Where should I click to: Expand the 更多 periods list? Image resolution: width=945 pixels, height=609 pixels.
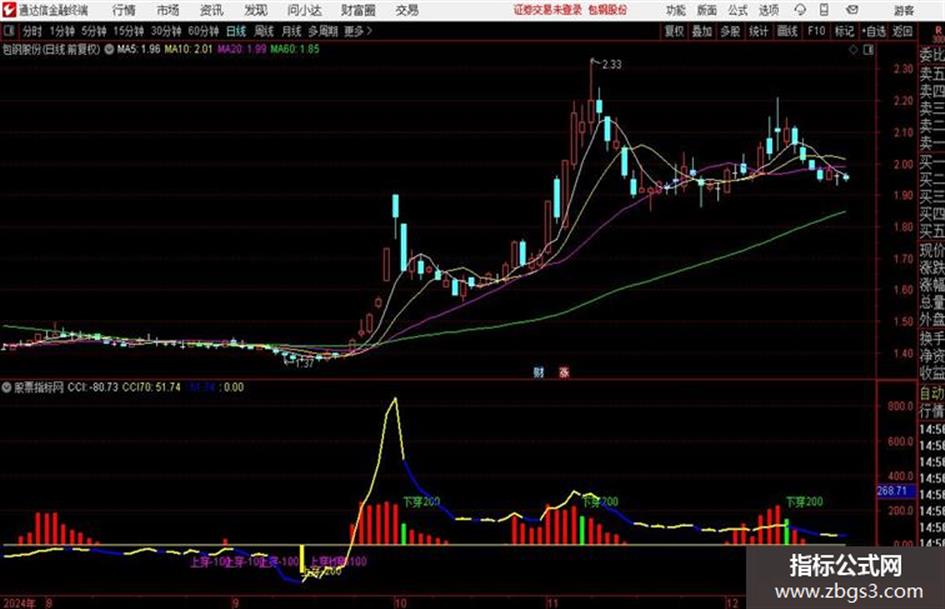tap(358, 31)
